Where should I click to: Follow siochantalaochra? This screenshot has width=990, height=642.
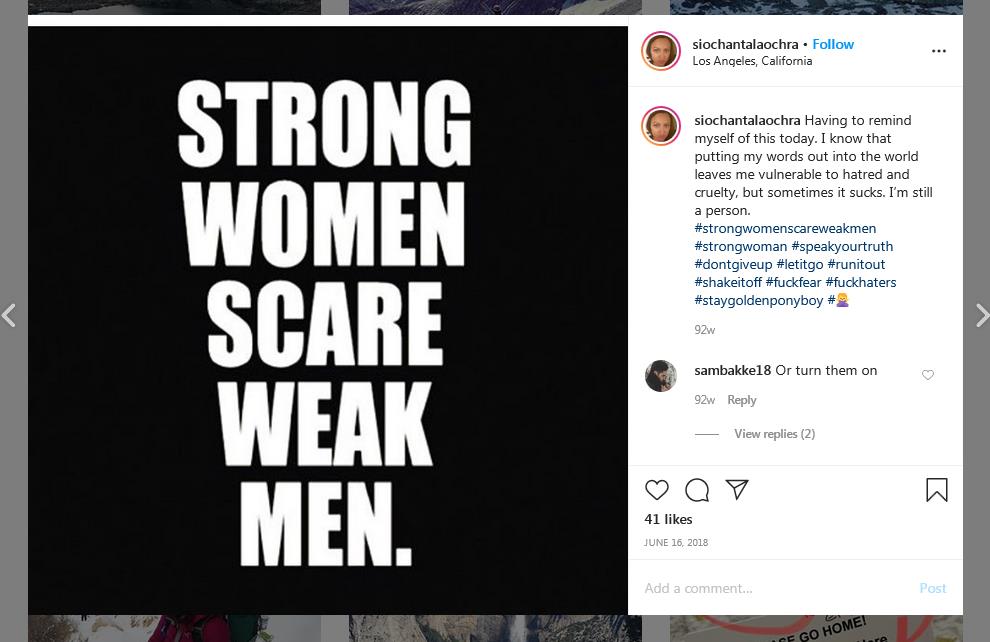(x=833, y=44)
